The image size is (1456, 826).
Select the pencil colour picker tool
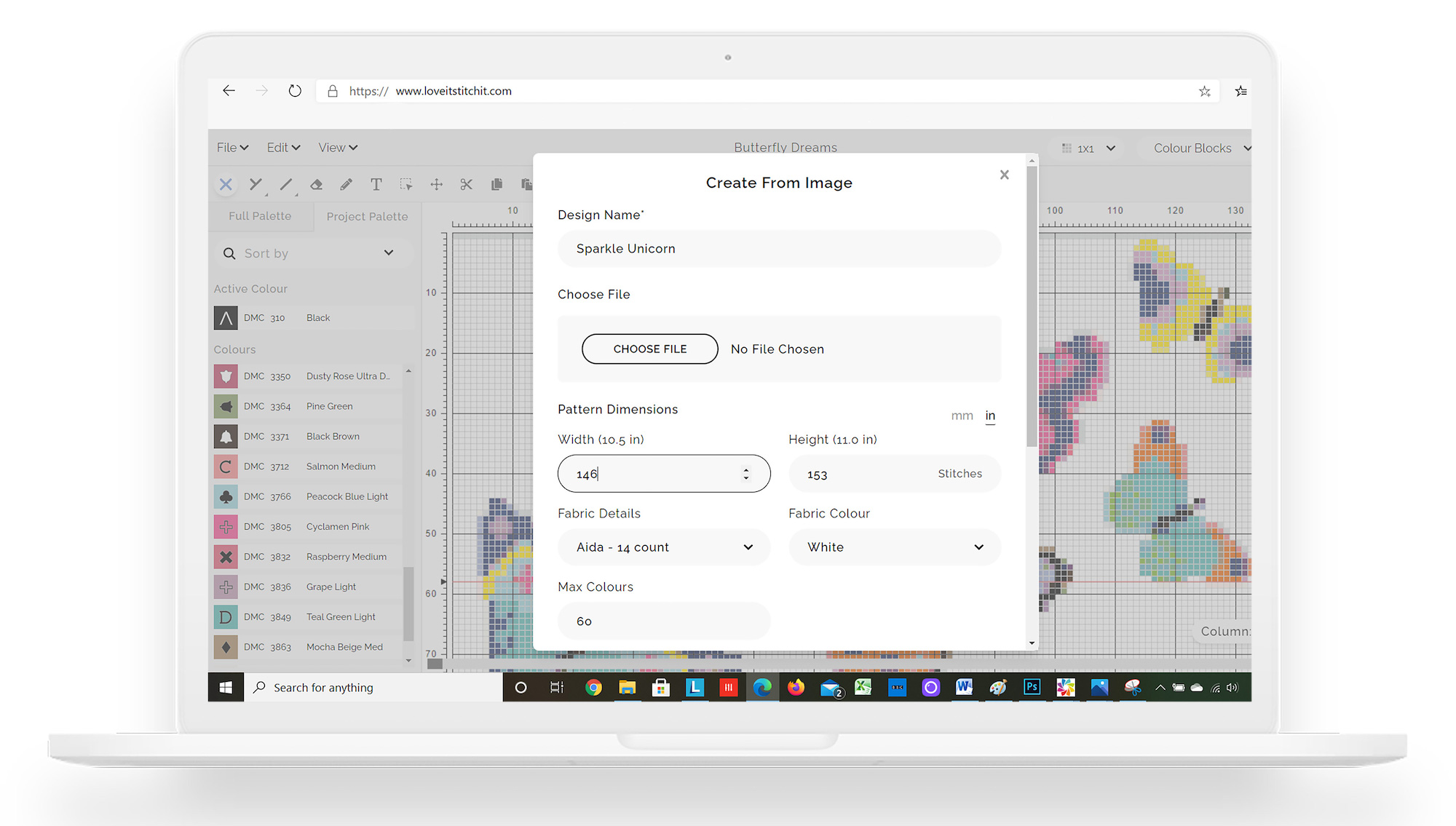point(346,184)
